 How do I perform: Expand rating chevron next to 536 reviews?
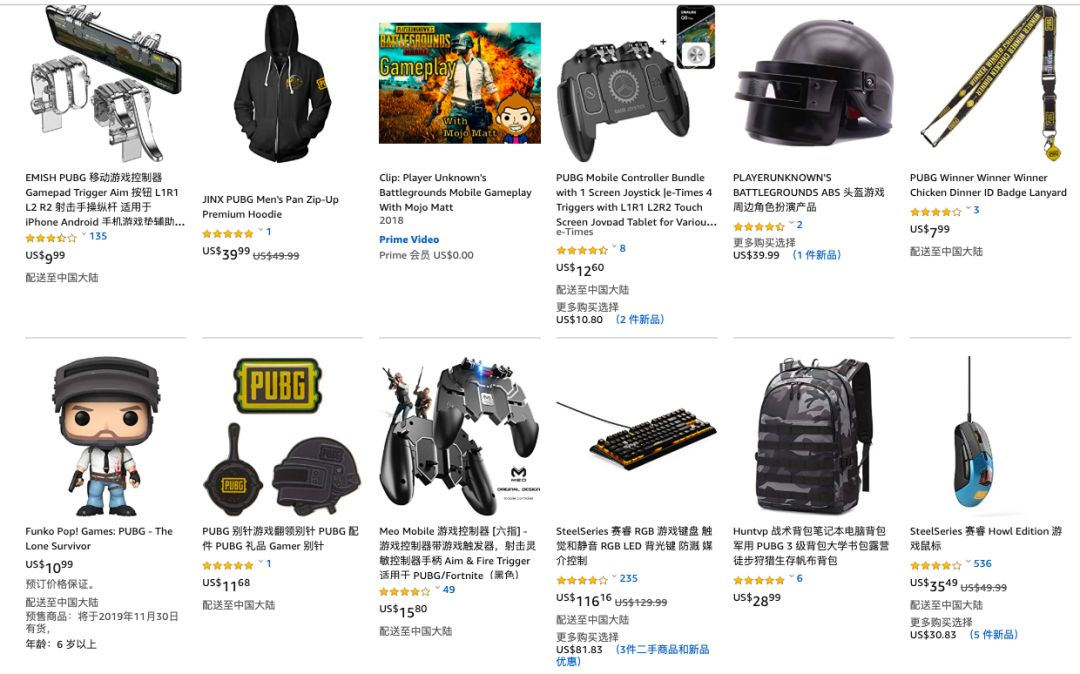968,563
